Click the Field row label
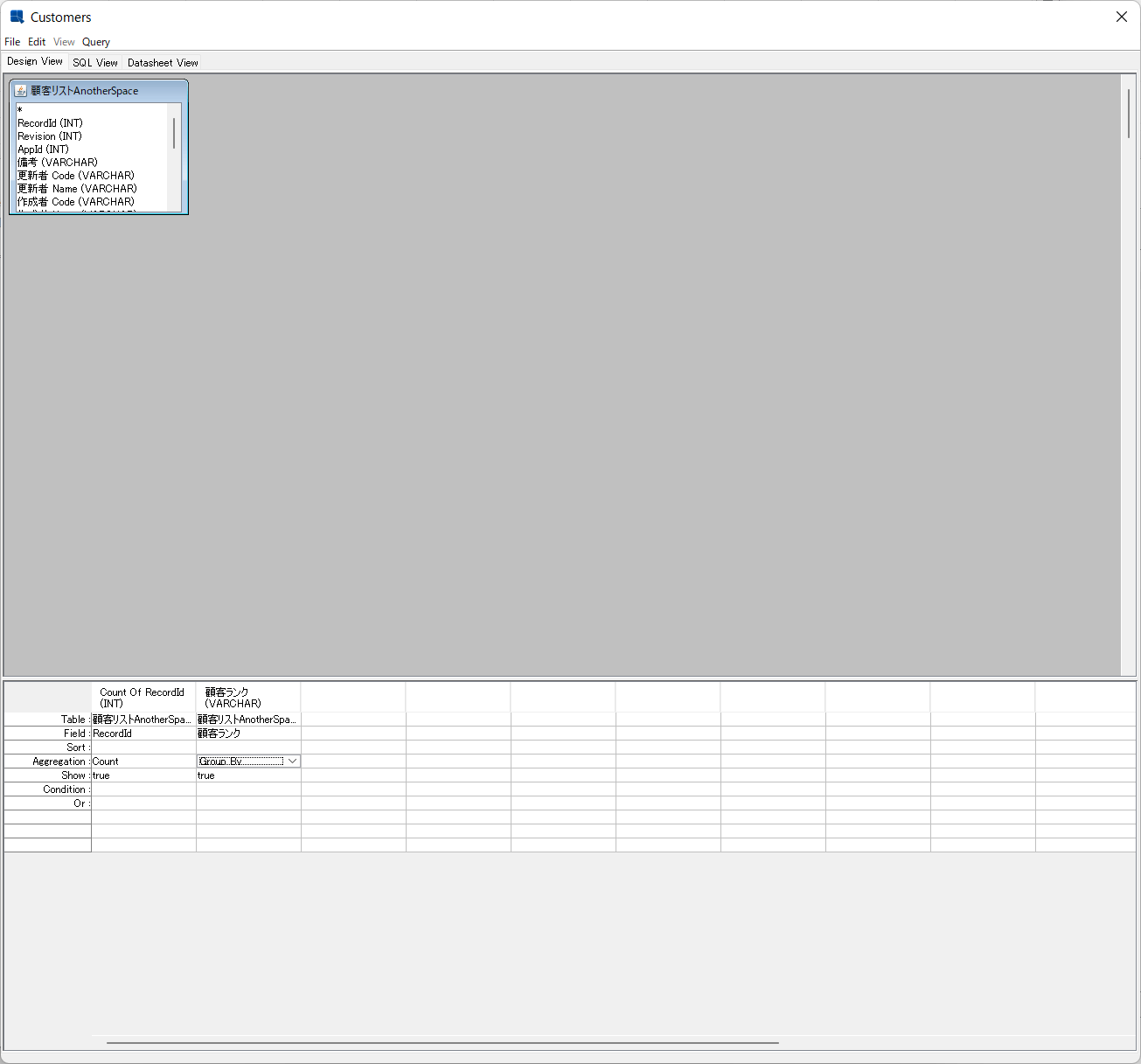The width and height of the screenshot is (1141, 1064). (48, 734)
